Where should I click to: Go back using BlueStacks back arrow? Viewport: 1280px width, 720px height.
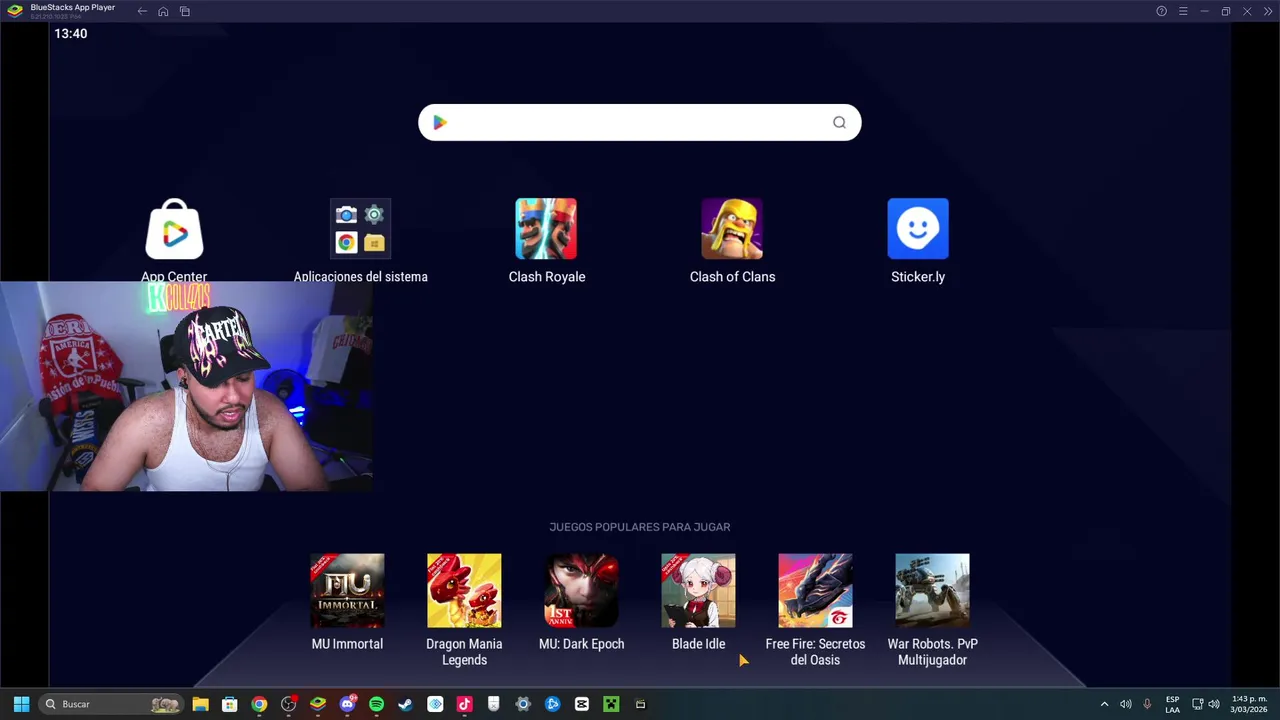click(x=142, y=11)
